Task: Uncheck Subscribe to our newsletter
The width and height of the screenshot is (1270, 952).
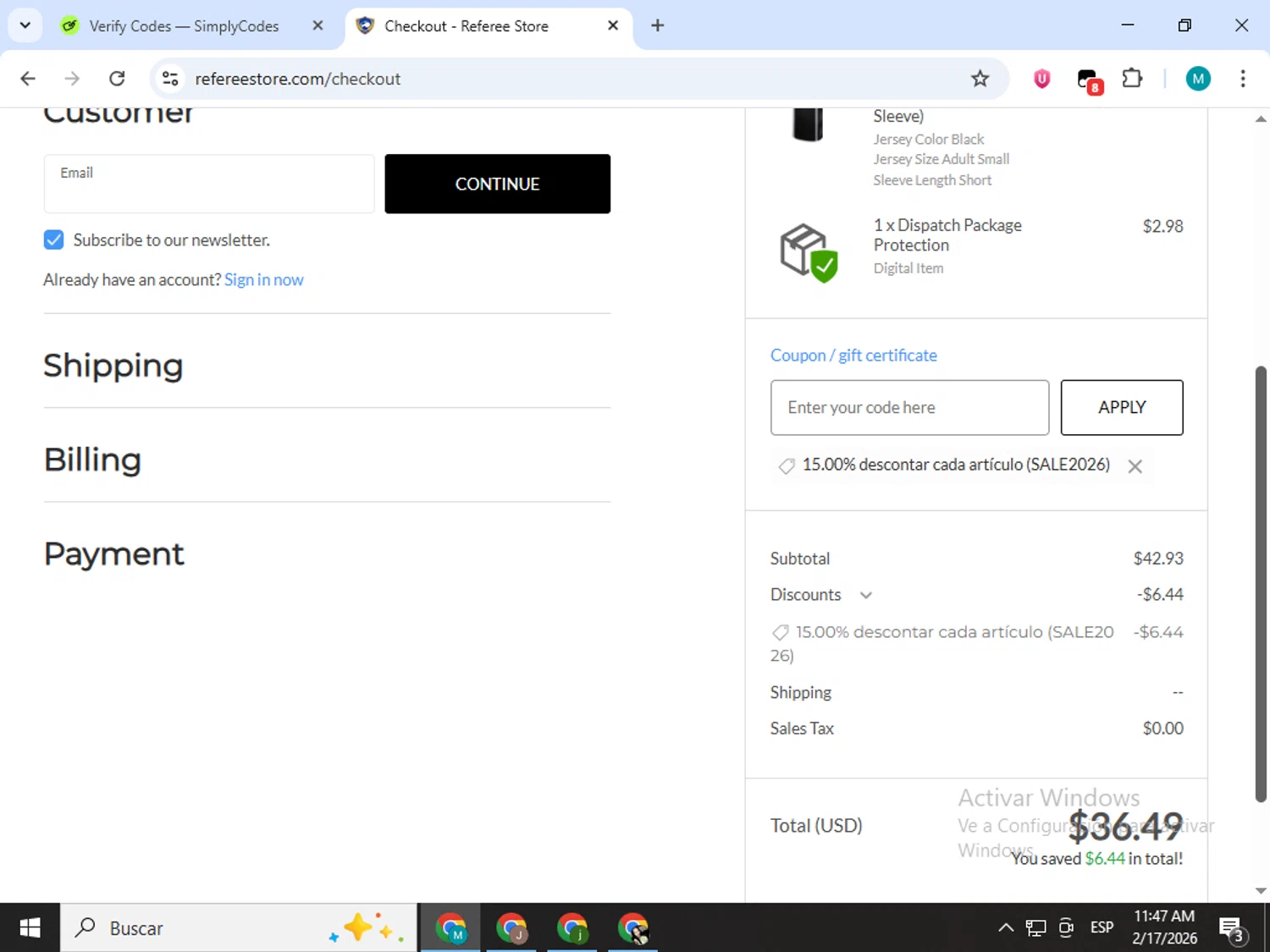Action: pyautogui.click(x=53, y=239)
